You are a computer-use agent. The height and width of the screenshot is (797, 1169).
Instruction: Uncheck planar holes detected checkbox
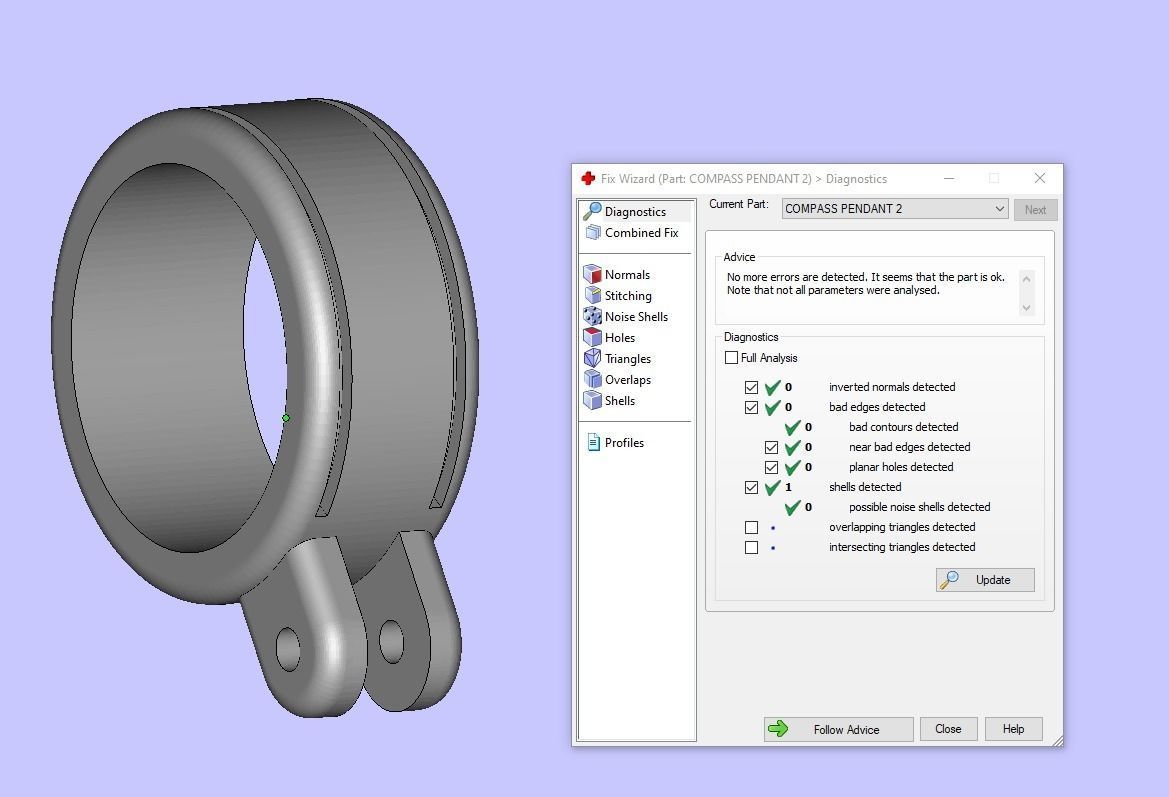[x=772, y=467]
